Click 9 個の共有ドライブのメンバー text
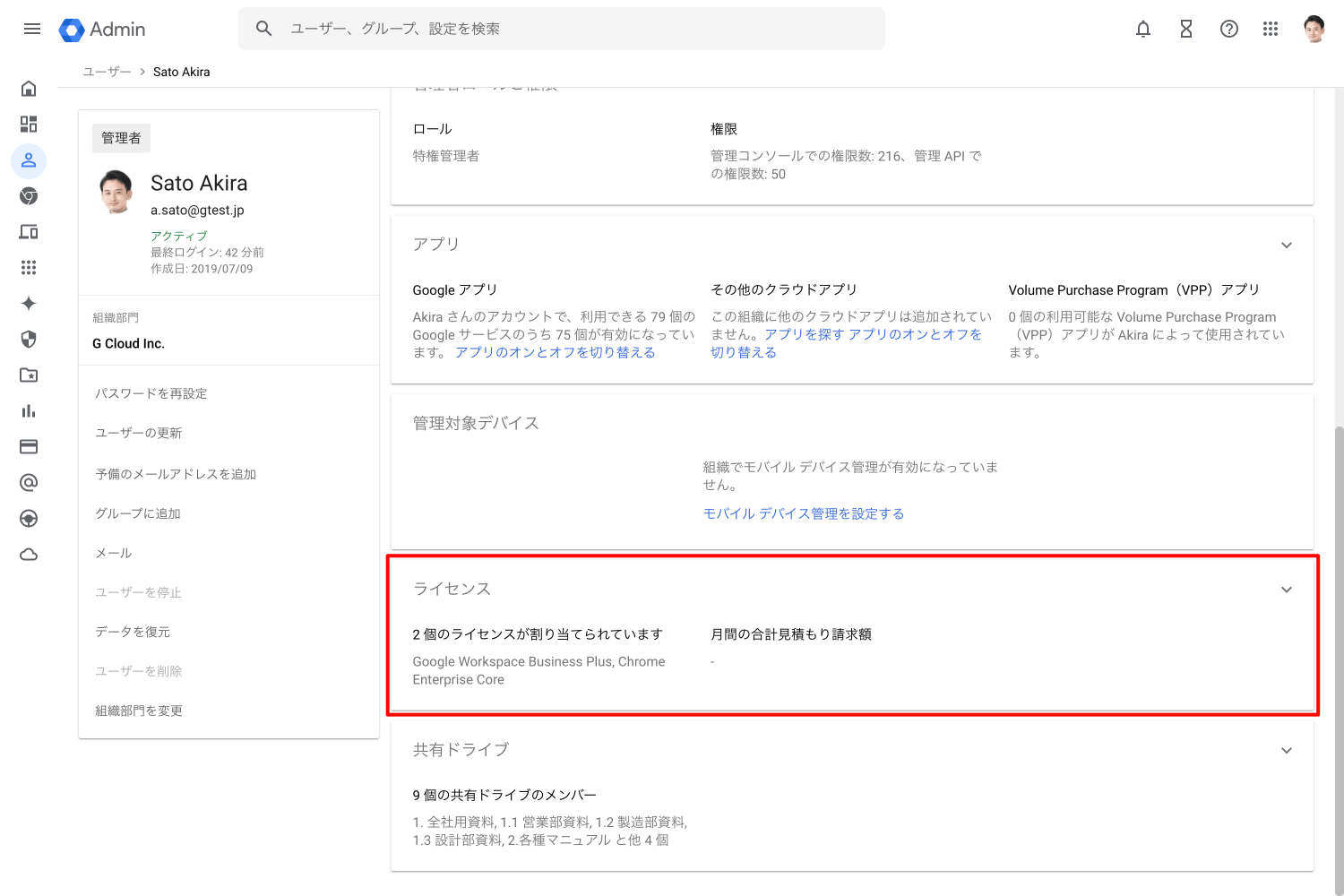1344x896 pixels. [x=504, y=795]
